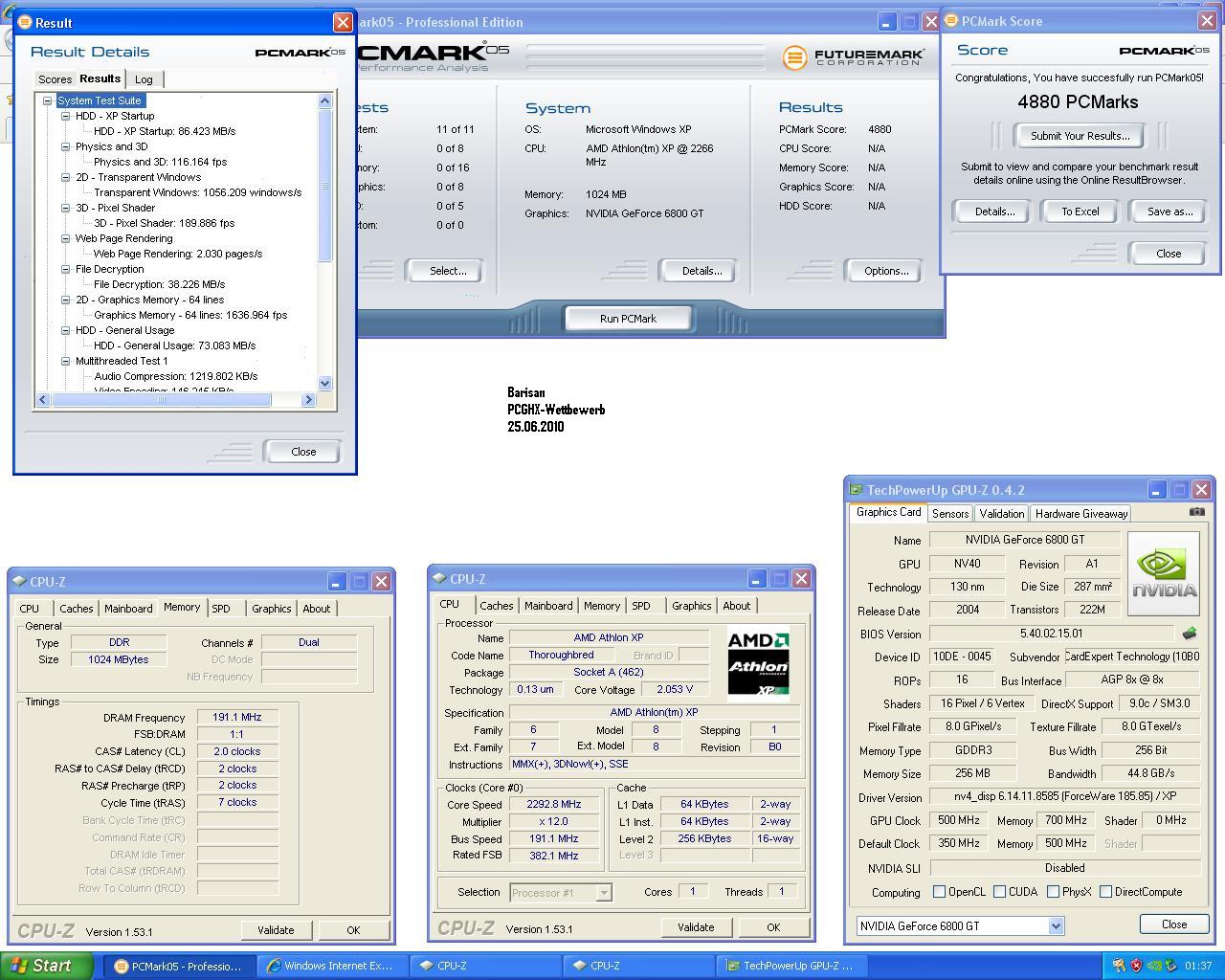This screenshot has height=980, width=1225.
Task: Click the BIOS save chip icon in GPU-Z
Action: 1189,634
